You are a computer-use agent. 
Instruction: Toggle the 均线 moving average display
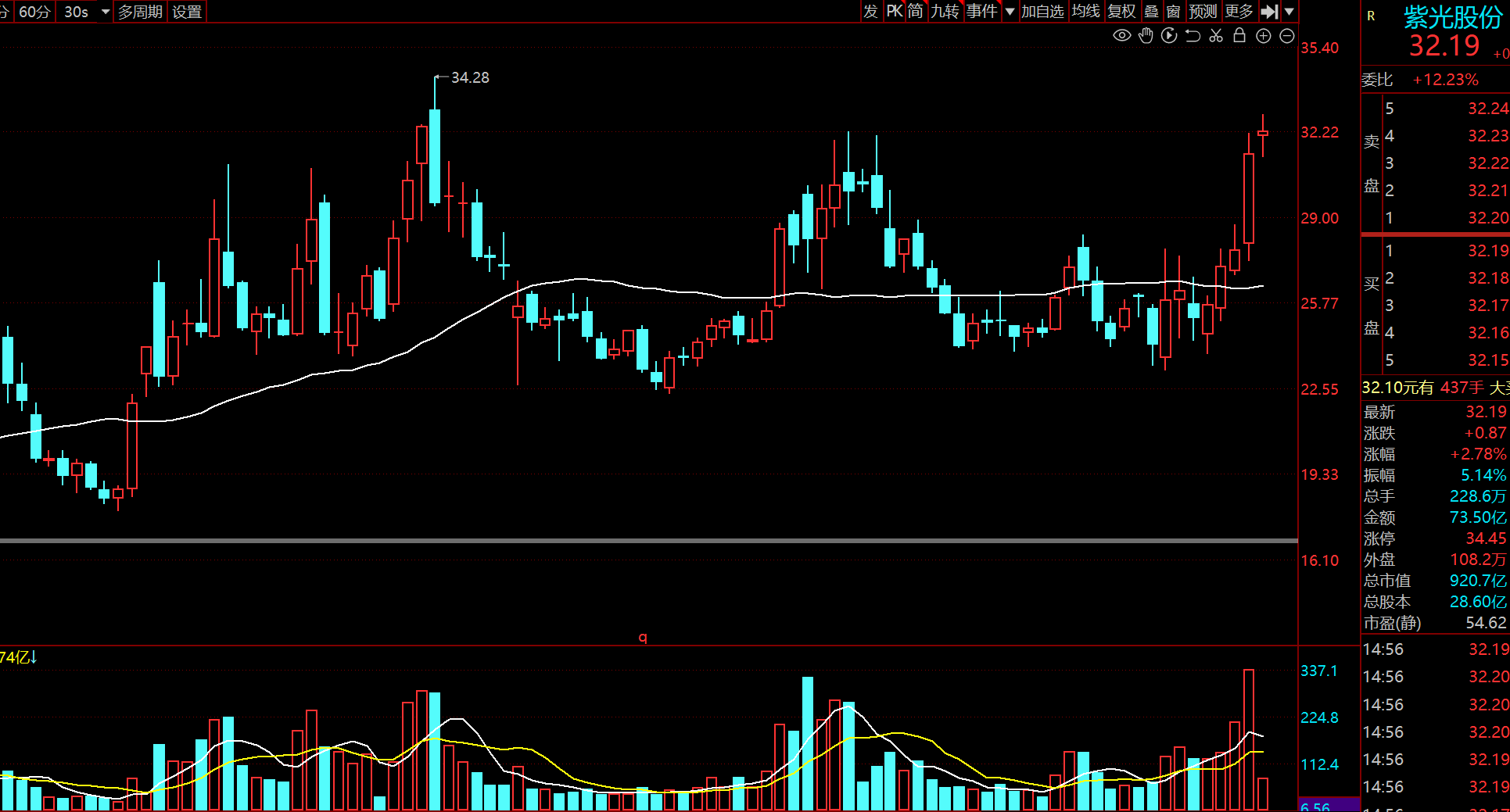click(1085, 12)
